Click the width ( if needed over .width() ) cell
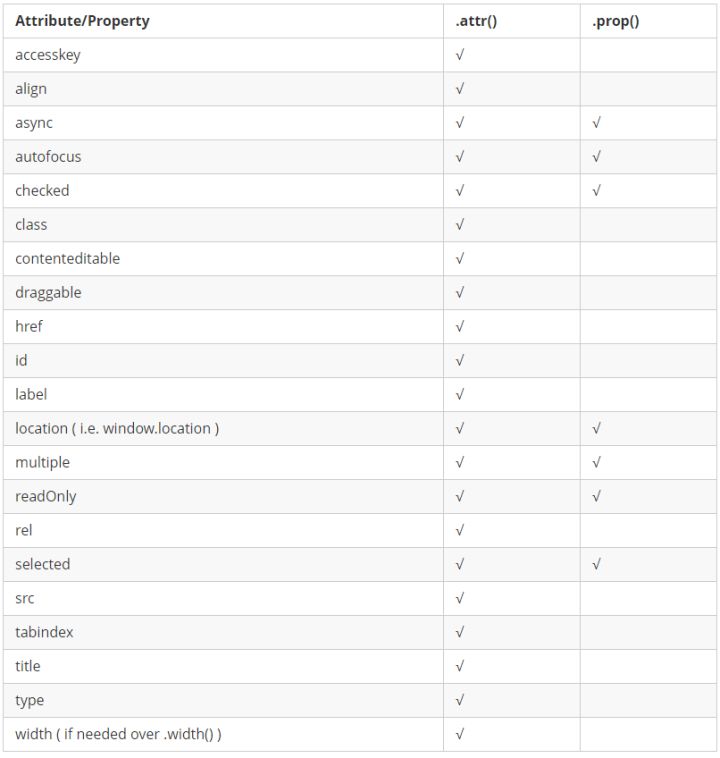 118,735
